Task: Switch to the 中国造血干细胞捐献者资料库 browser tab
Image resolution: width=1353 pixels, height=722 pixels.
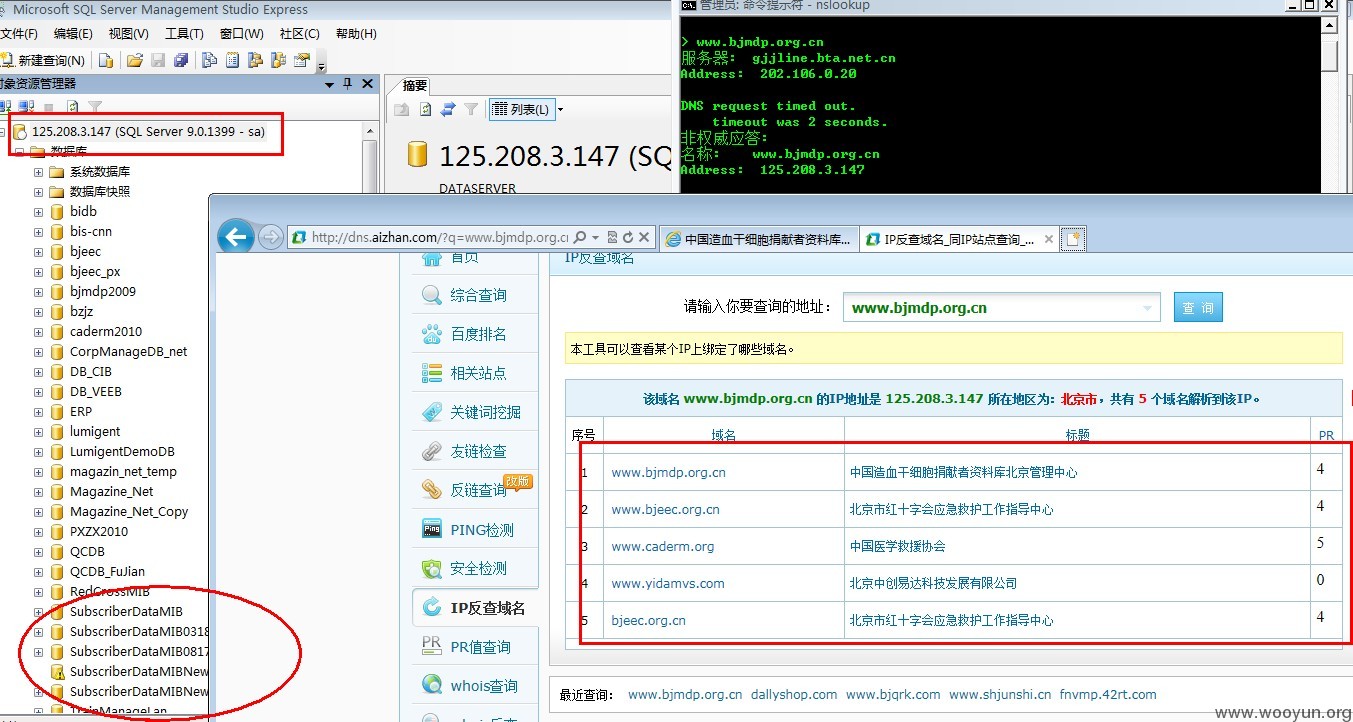Action: [x=759, y=239]
